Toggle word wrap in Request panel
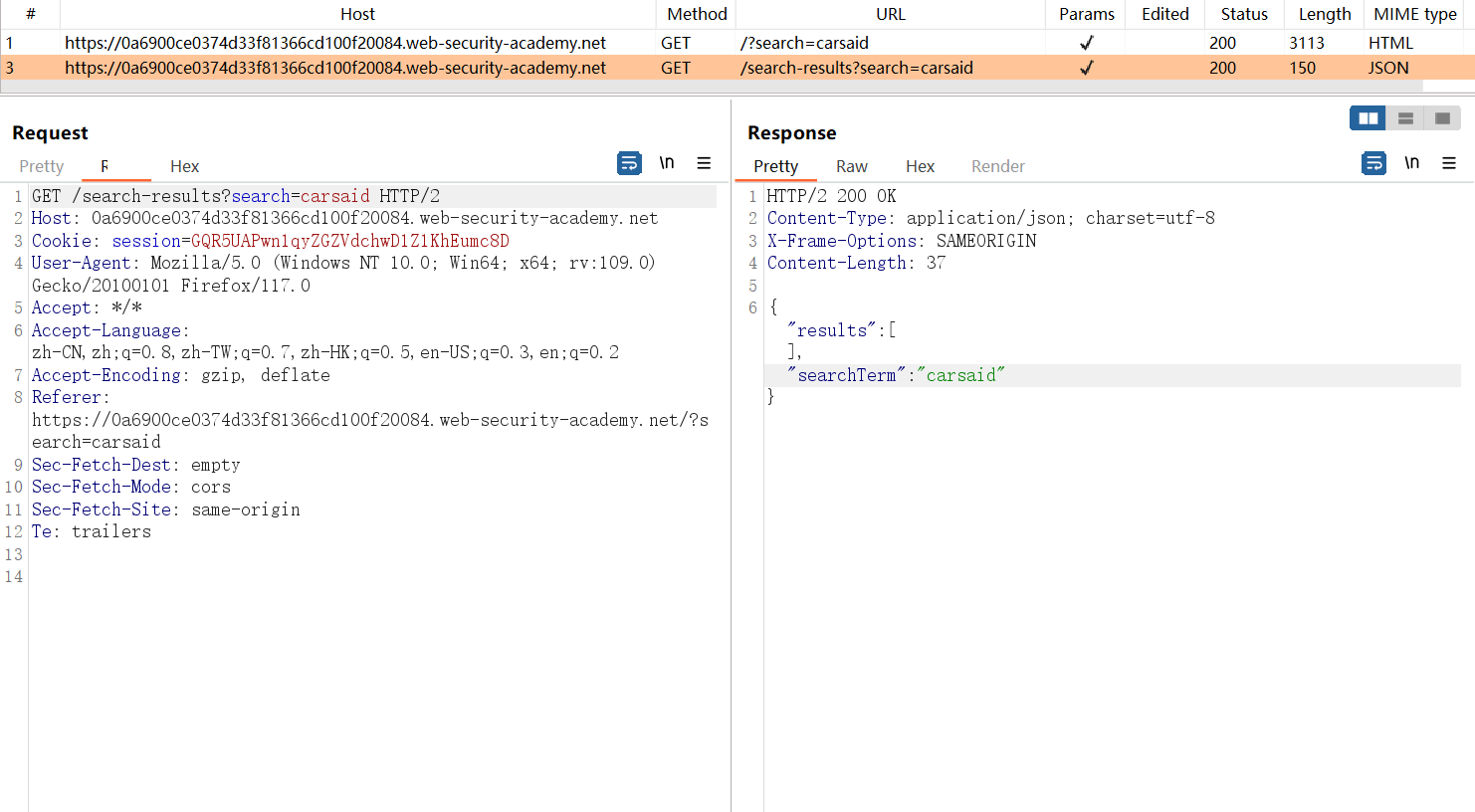 click(x=629, y=163)
